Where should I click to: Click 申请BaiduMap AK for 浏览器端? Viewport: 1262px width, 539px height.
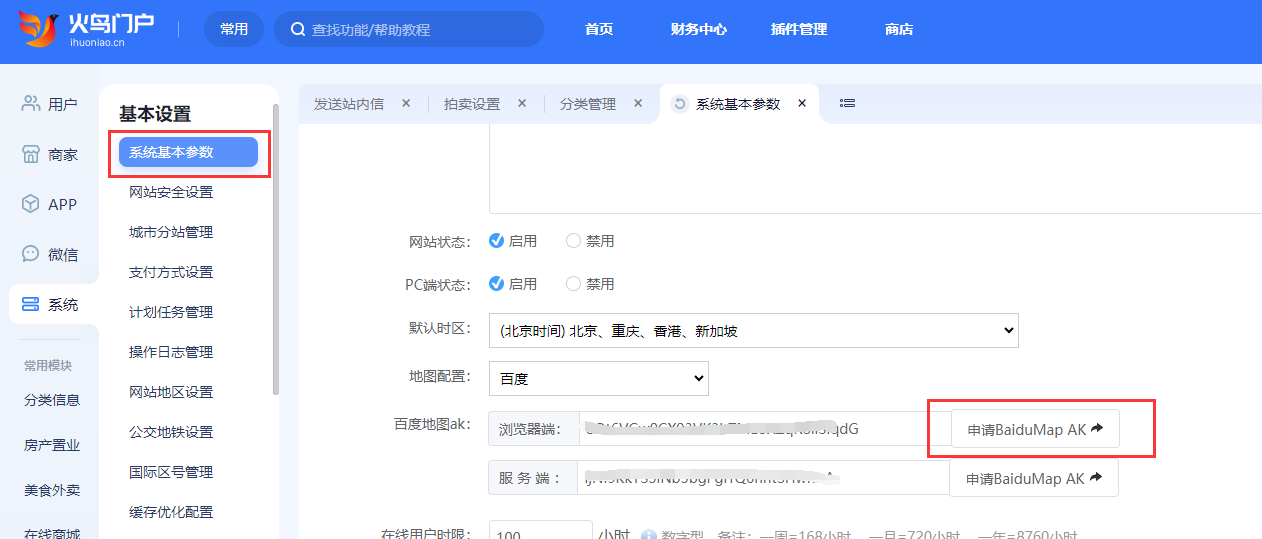[1035, 429]
